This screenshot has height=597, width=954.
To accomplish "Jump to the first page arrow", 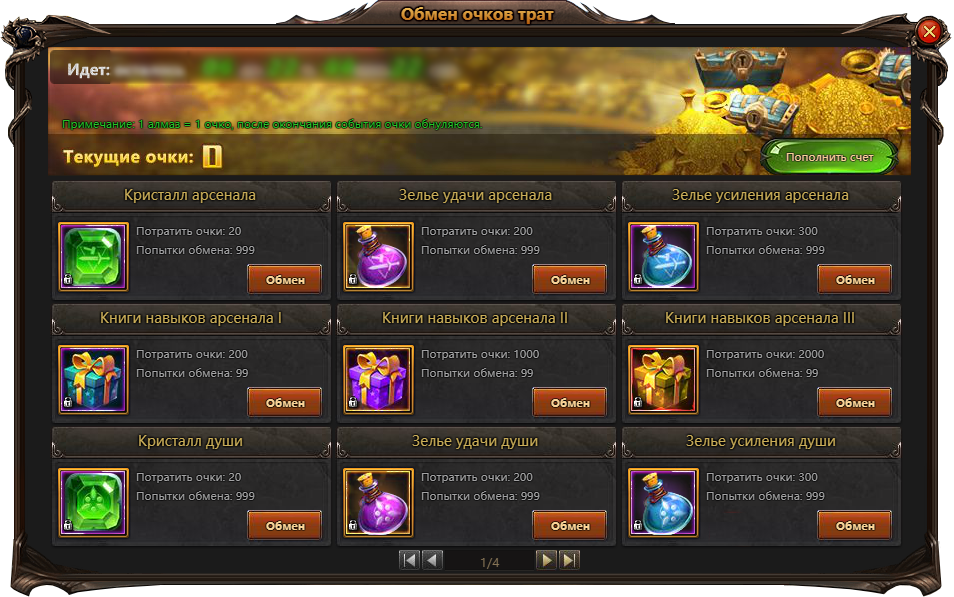I will coord(409,560).
